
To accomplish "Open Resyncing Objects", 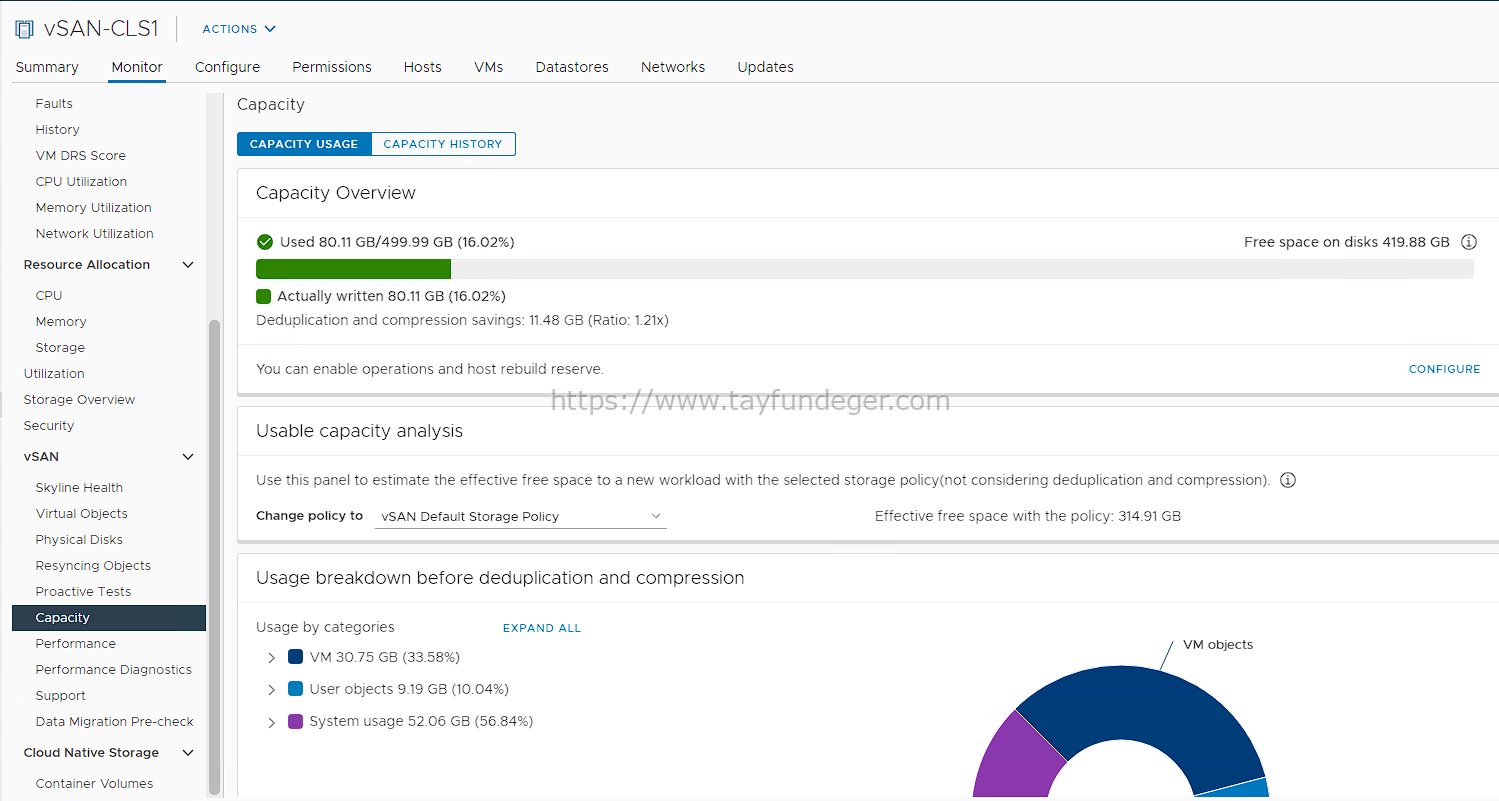I will pyautogui.click(x=93, y=565).
